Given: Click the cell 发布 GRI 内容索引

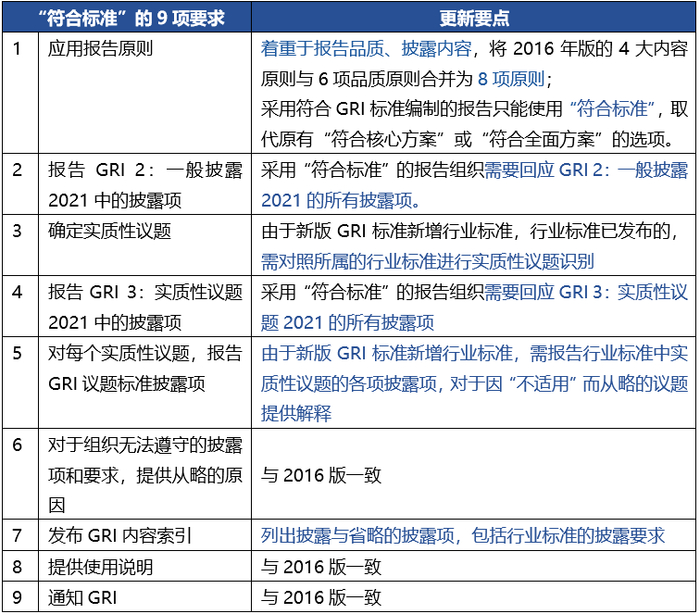Looking at the screenshot, I should 145,535.
